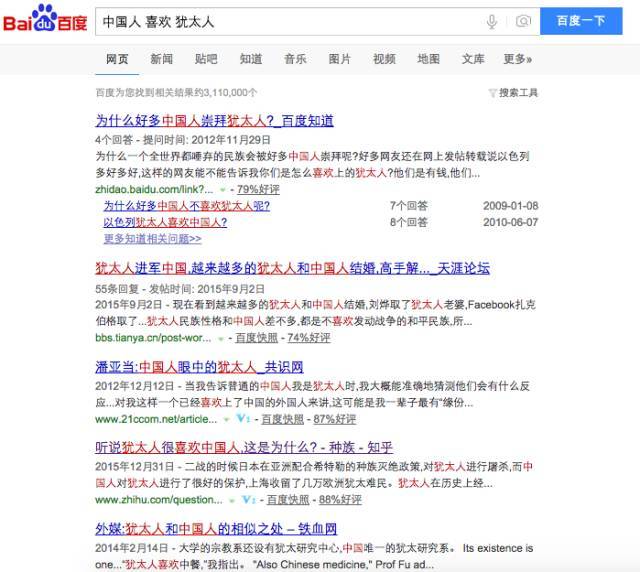Open result 为什么好多中国人崇拜犹太人?_百度知道
640x572 pixels.
pyautogui.click(x=214, y=121)
